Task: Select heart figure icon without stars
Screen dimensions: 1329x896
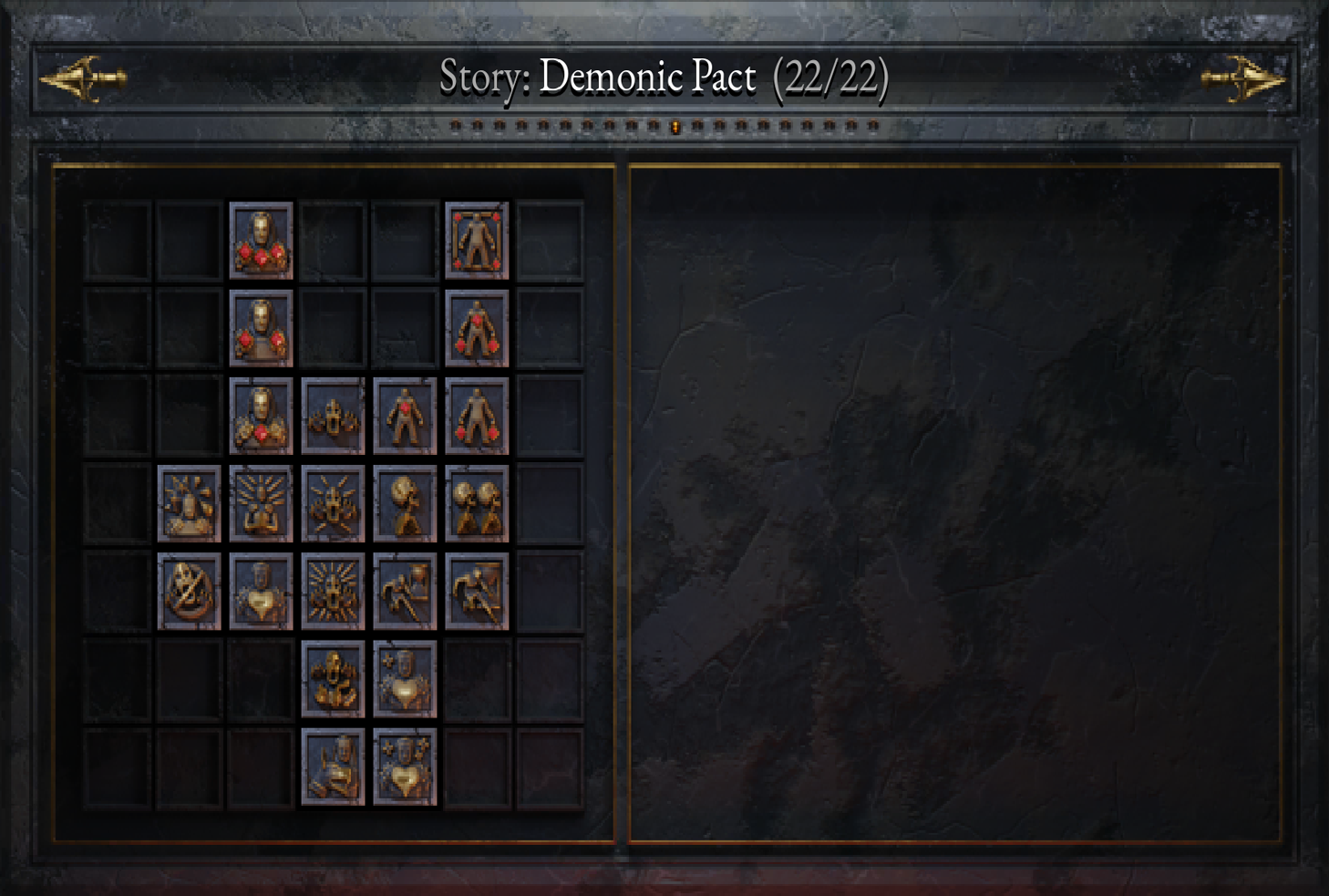Action: tap(261, 592)
